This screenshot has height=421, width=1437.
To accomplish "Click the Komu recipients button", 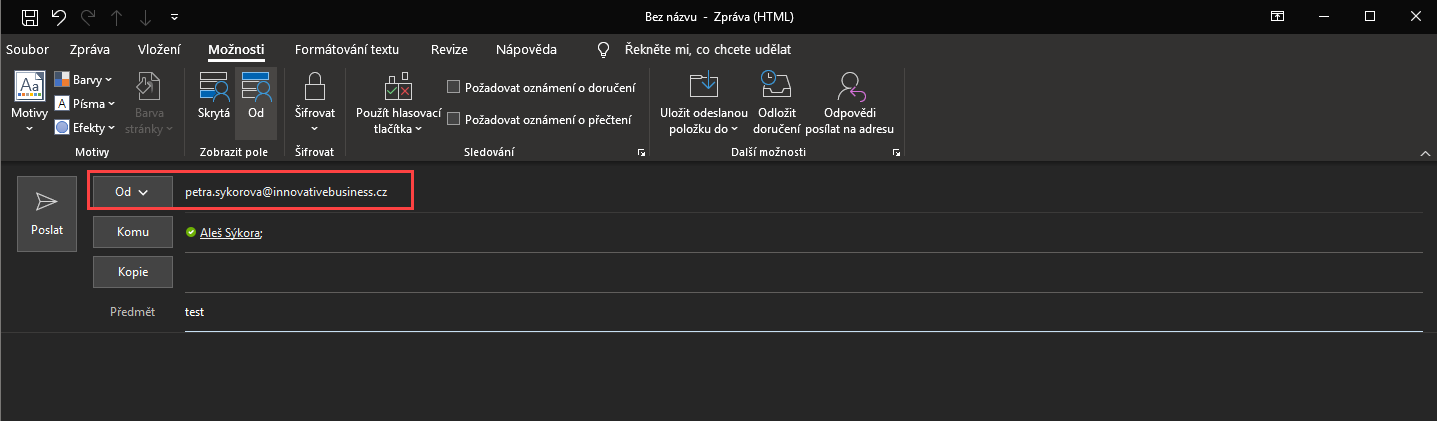I will point(132,233).
